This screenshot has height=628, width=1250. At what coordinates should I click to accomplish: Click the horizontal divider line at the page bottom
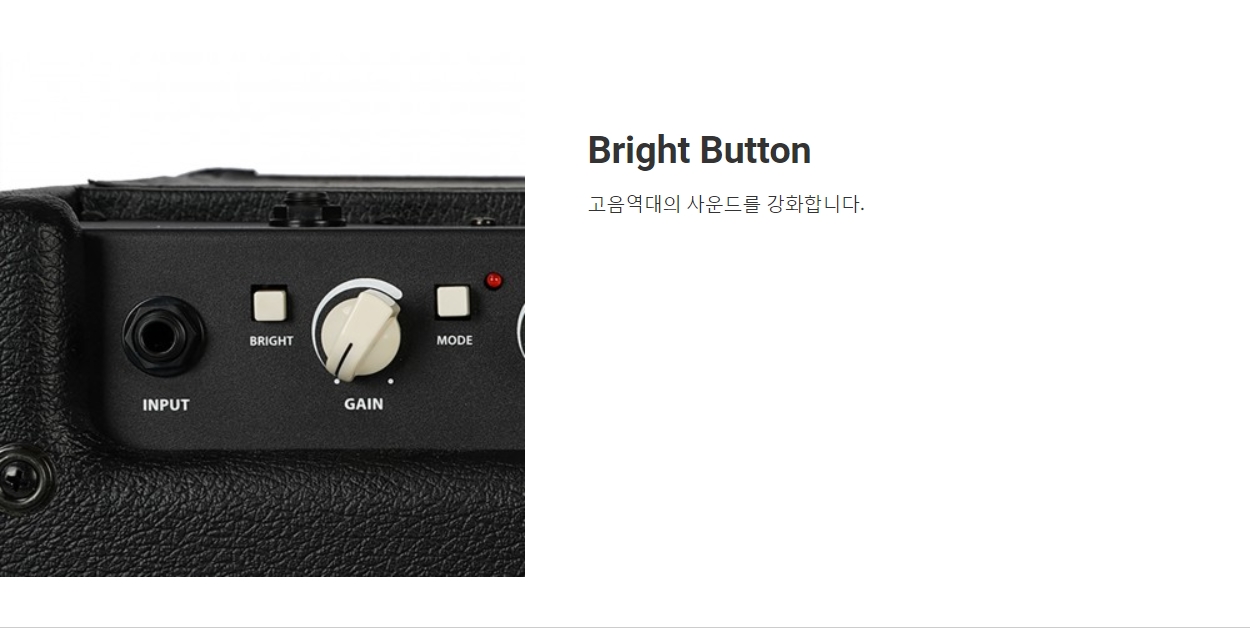tap(625, 627)
